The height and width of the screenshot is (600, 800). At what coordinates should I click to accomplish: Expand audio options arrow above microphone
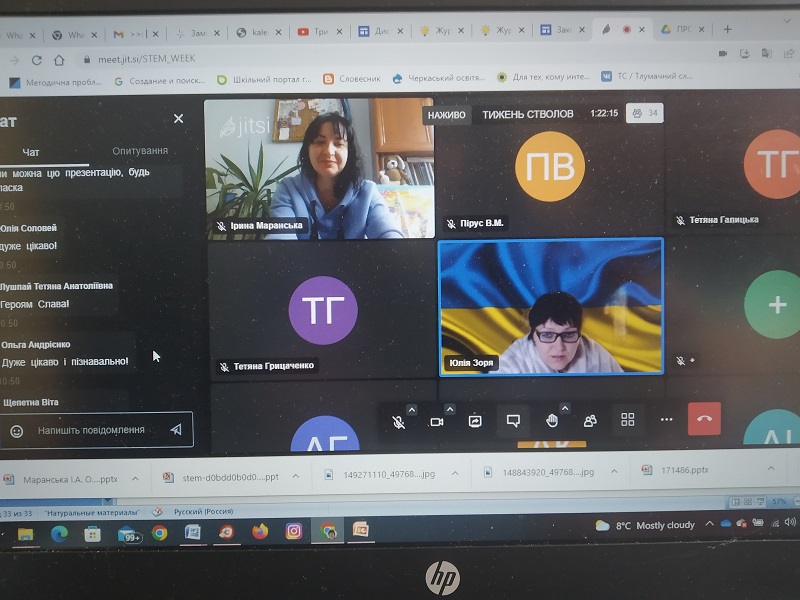[x=412, y=409]
